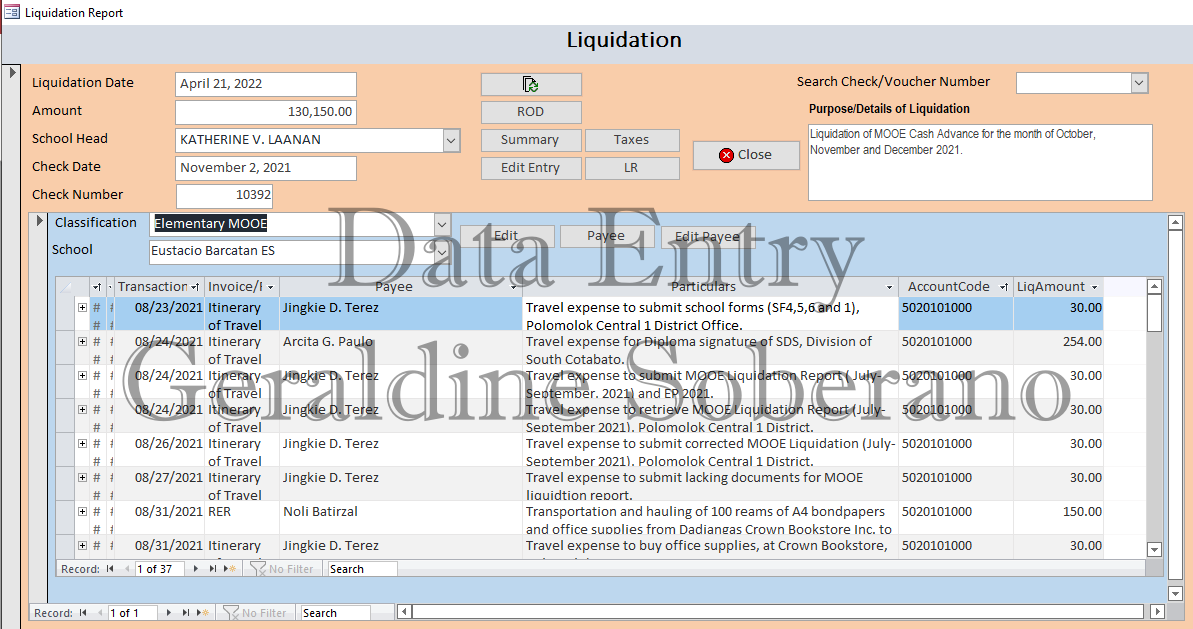Expand row about submitting MOOE Liquidation Report
1193x629 pixels.
(x=82, y=376)
